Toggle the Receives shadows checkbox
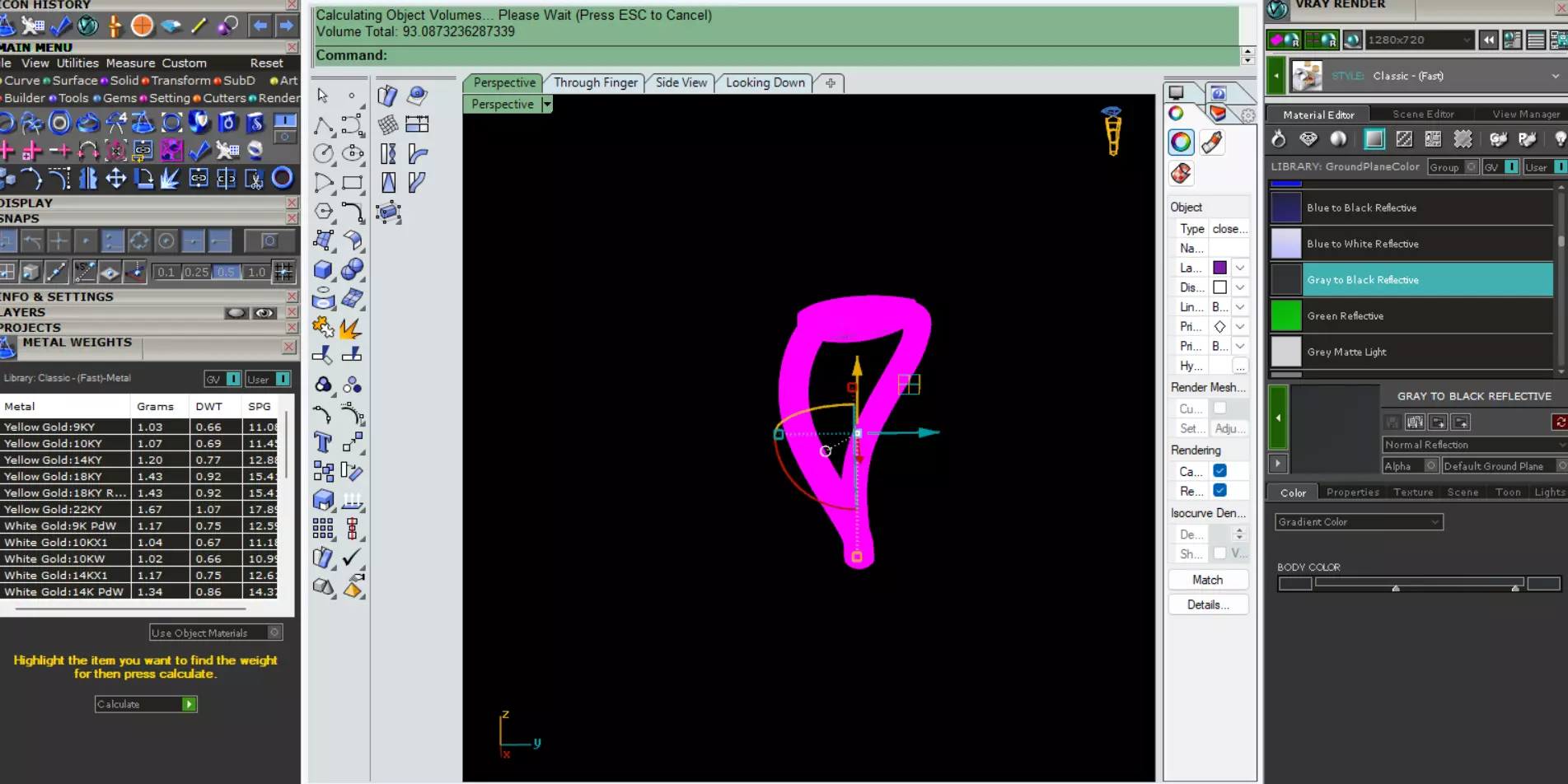This screenshot has width=1568, height=784. point(1219,491)
